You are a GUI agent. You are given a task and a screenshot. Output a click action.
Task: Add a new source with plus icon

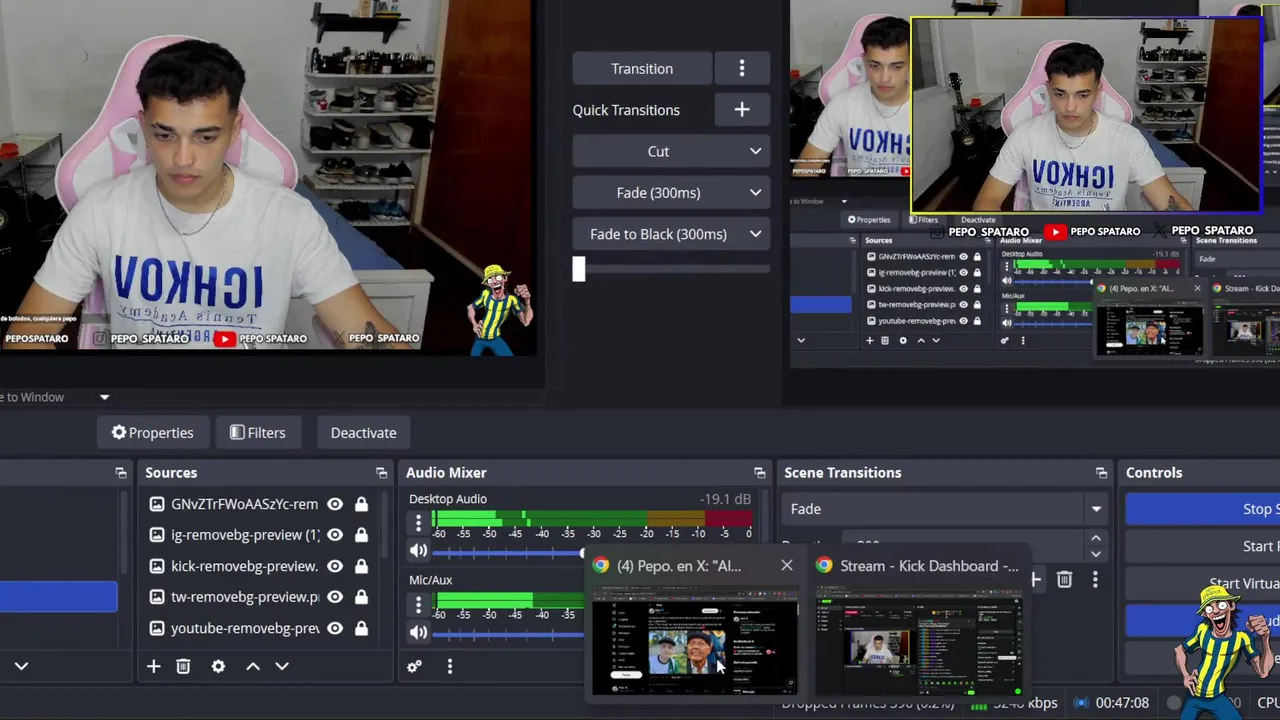click(x=153, y=666)
